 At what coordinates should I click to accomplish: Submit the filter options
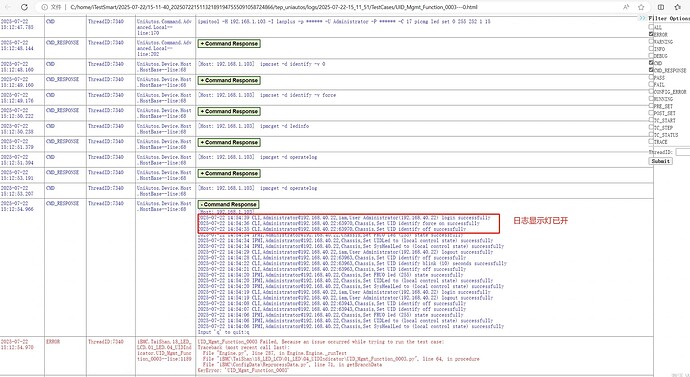tap(661, 161)
